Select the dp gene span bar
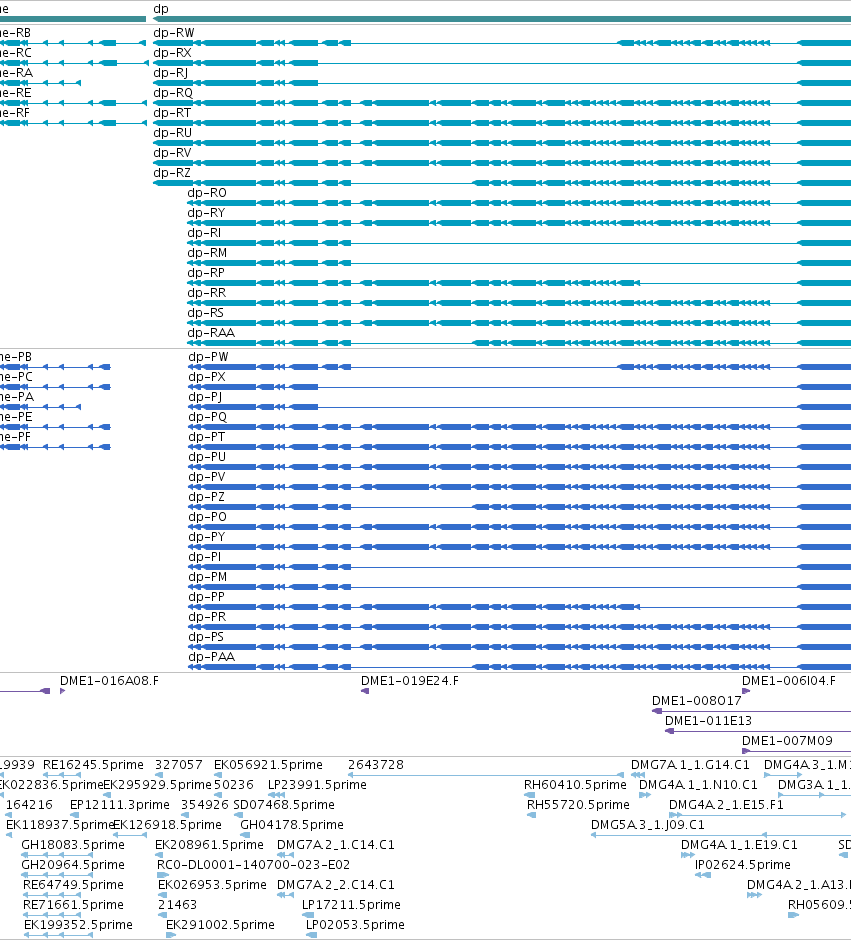This screenshot has height=940, width=851. coord(502,19)
